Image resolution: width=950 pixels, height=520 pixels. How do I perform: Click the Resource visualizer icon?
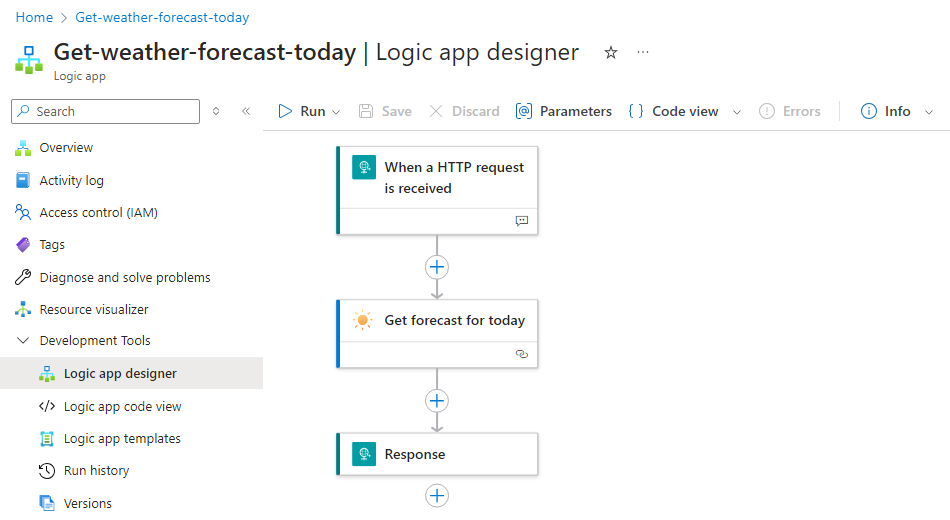[x=23, y=309]
